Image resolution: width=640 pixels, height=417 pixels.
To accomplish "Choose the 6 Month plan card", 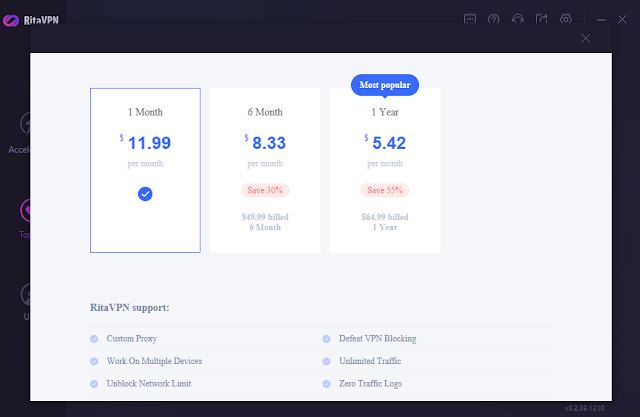I will pos(265,170).
